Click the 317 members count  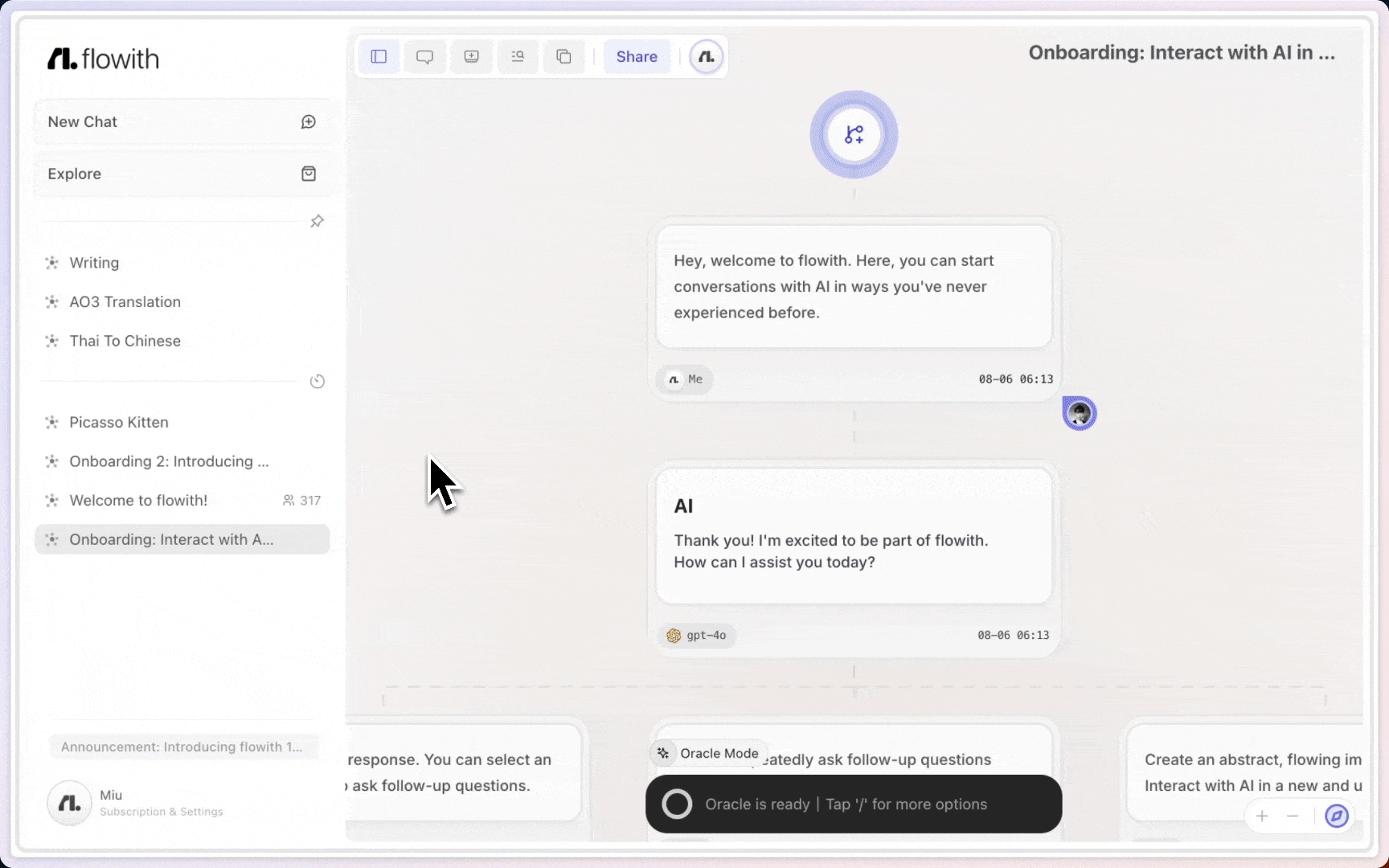click(302, 501)
